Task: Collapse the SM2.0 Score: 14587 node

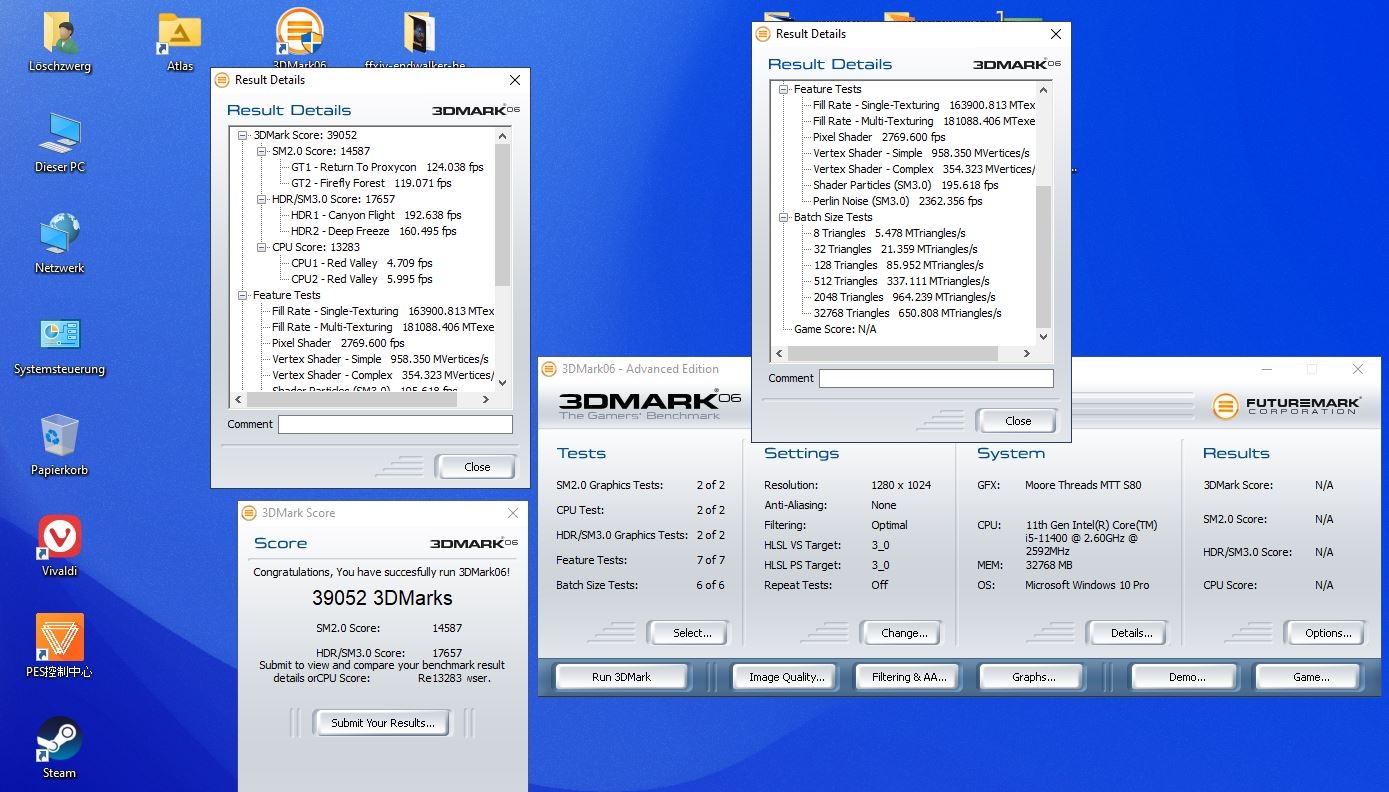Action: (263, 151)
